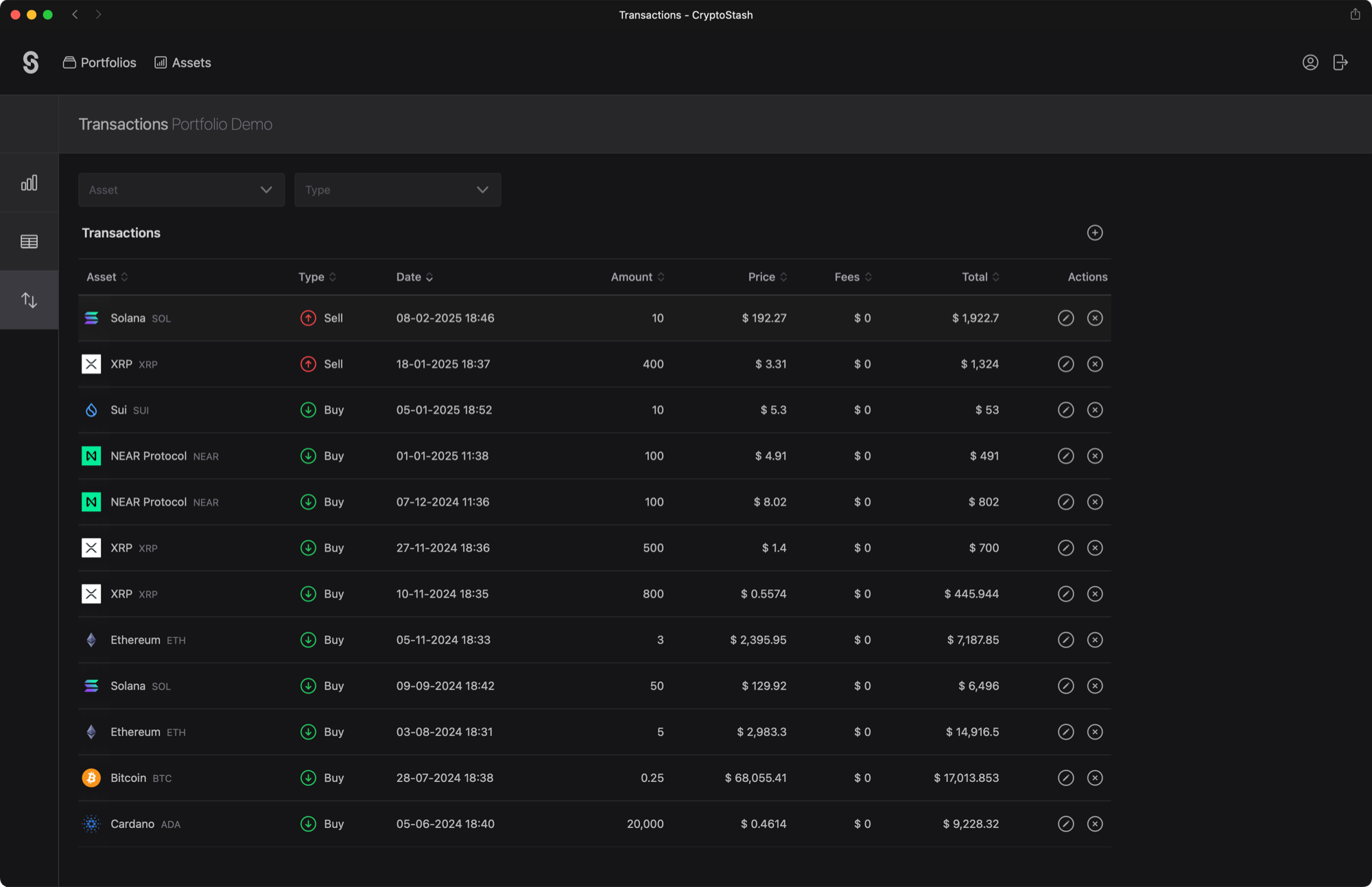Open the user account icon
1372x887 pixels.
(x=1310, y=62)
